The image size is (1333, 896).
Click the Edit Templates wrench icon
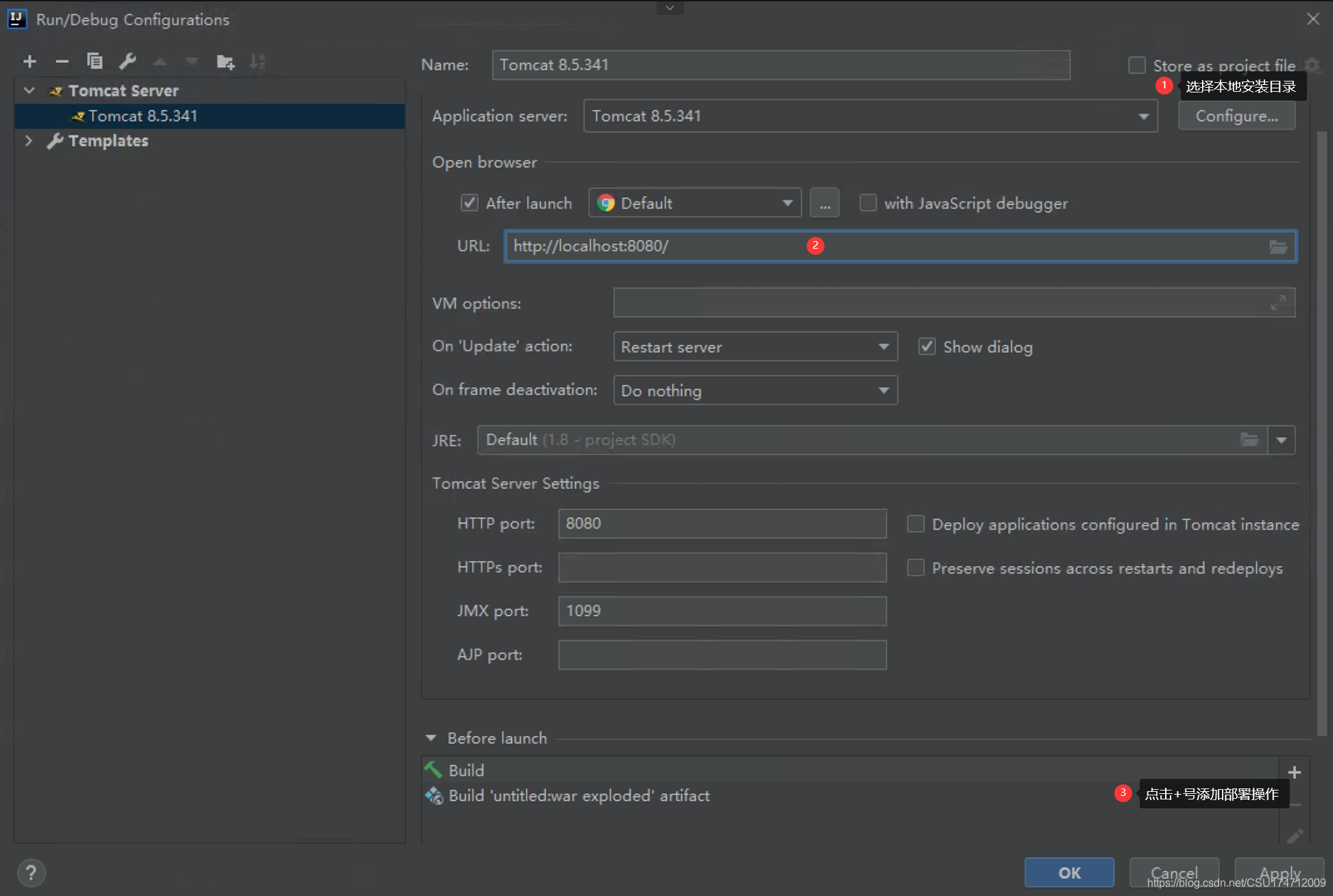[x=127, y=62]
